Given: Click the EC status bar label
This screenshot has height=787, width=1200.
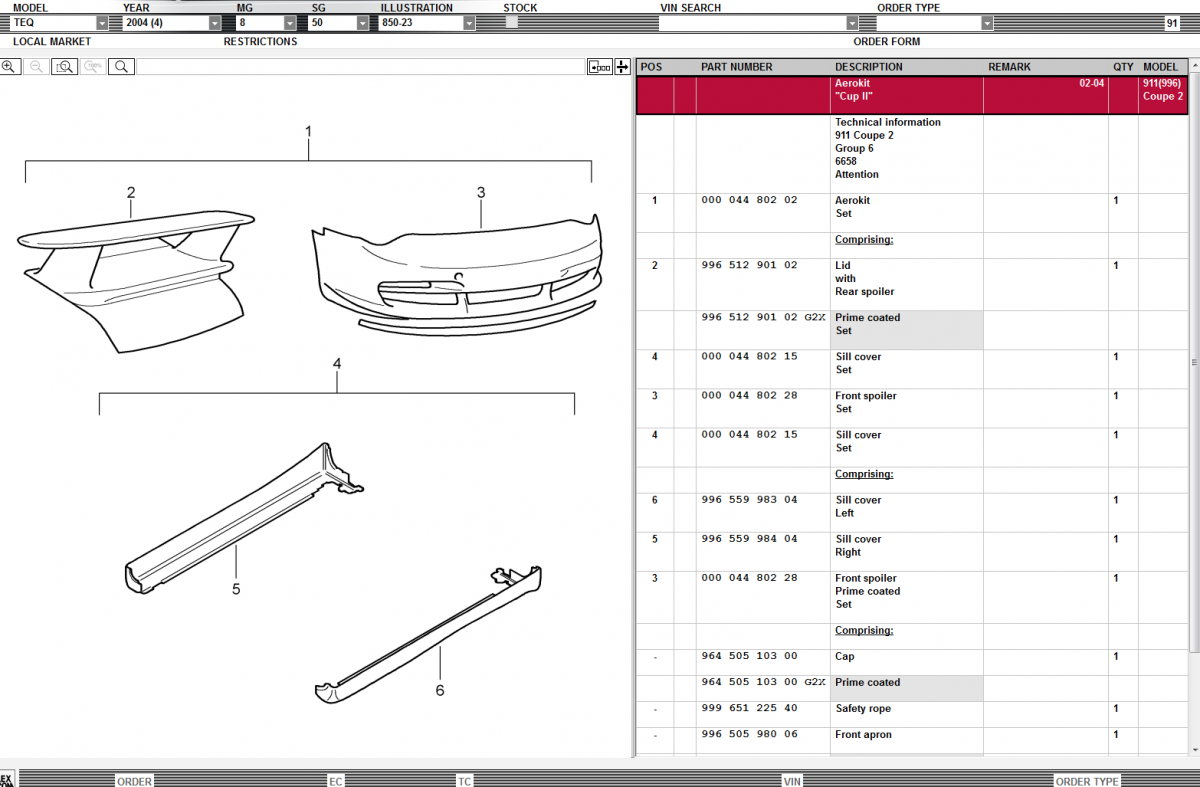Looking at the screenshot, I should (336, 781).
